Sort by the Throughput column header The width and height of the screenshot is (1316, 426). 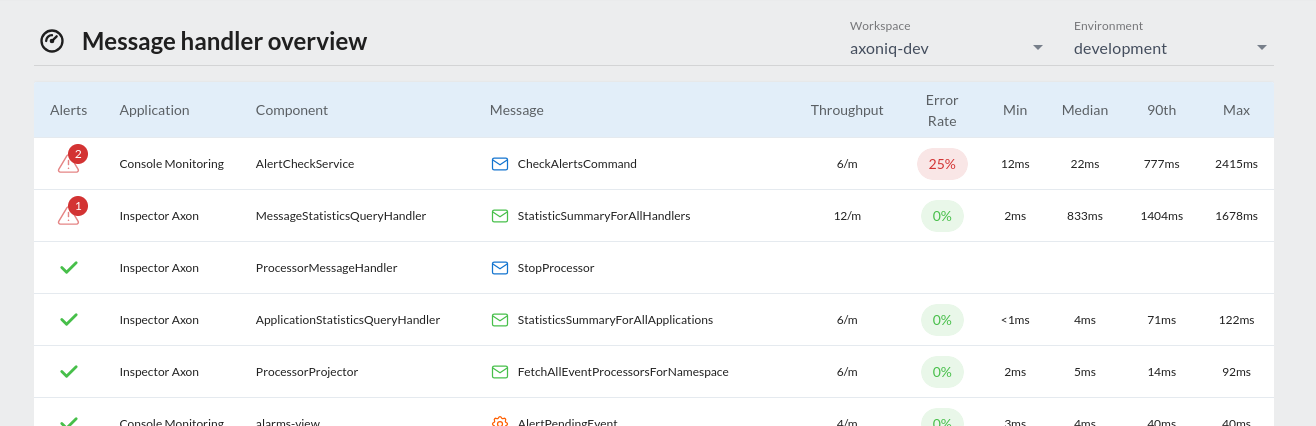click(x=847, y=110)
